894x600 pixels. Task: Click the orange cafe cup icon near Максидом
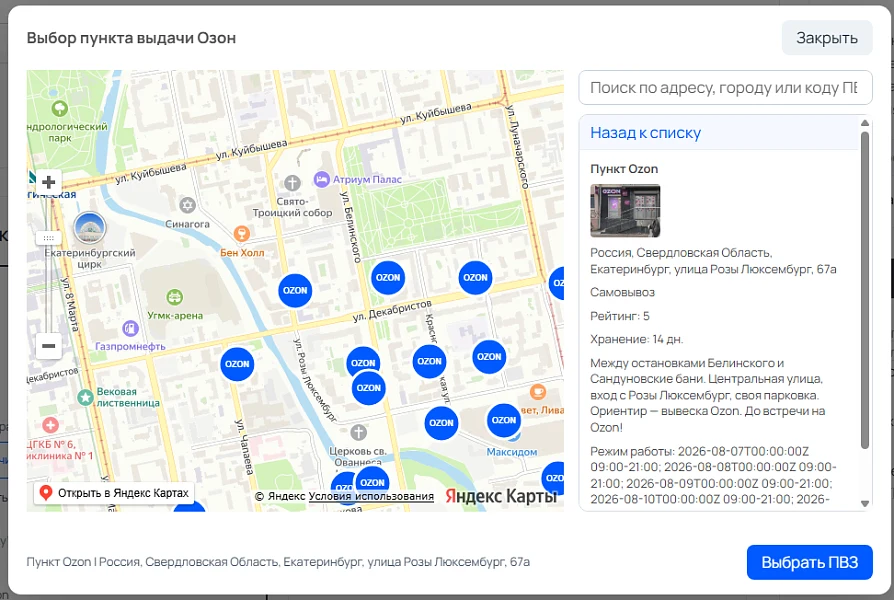click(x=538, y=392)
